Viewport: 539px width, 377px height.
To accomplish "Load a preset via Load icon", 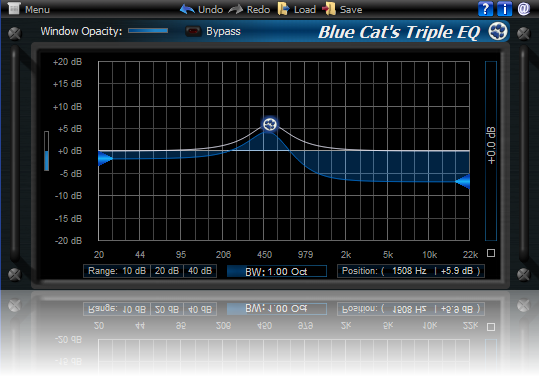I will coord(283,9).
